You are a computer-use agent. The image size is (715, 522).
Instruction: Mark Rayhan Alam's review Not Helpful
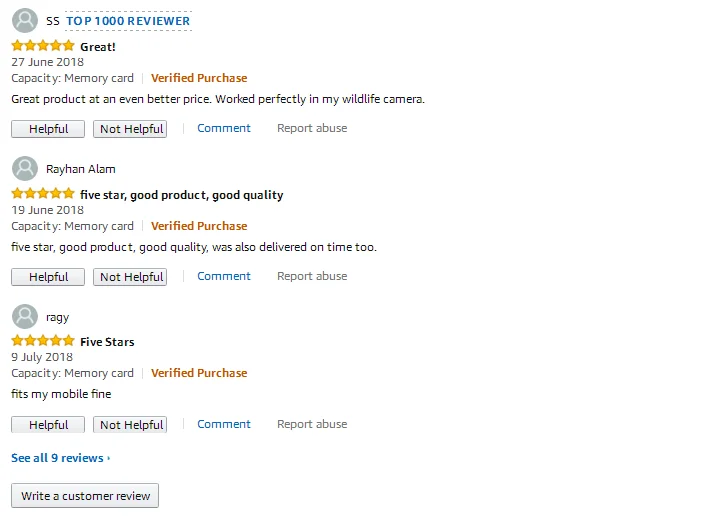click(x=130, y=277)
